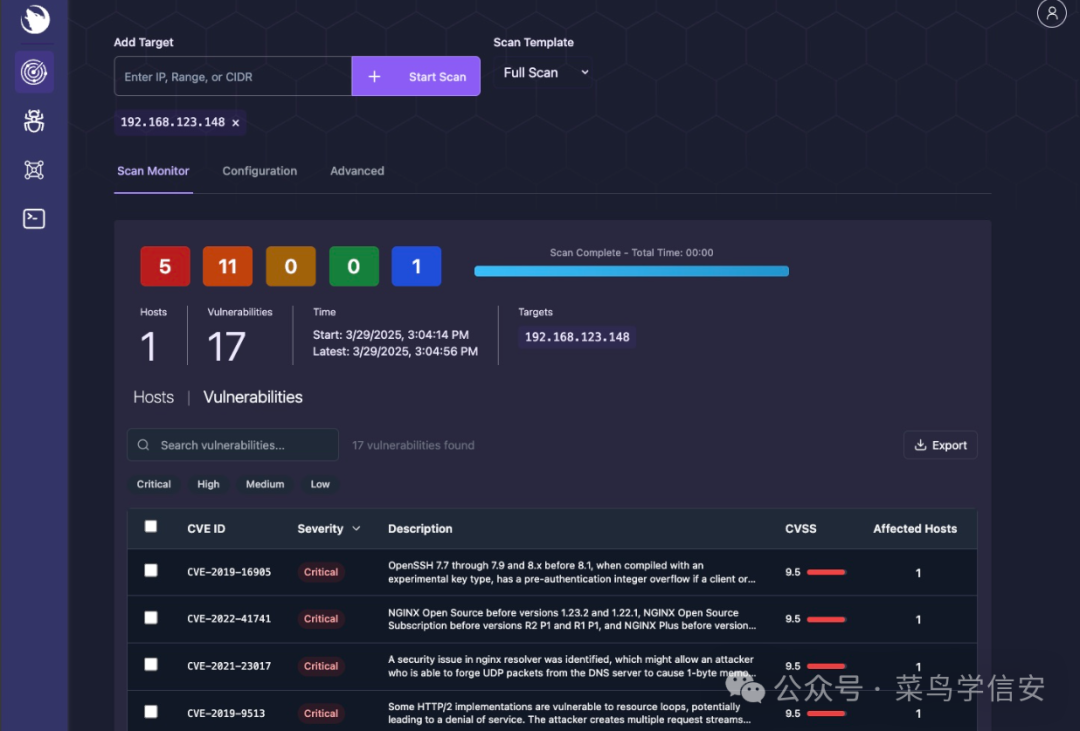Select CVE-2019-9513 ID text
1080x731 pixels.
coord(226,713)
